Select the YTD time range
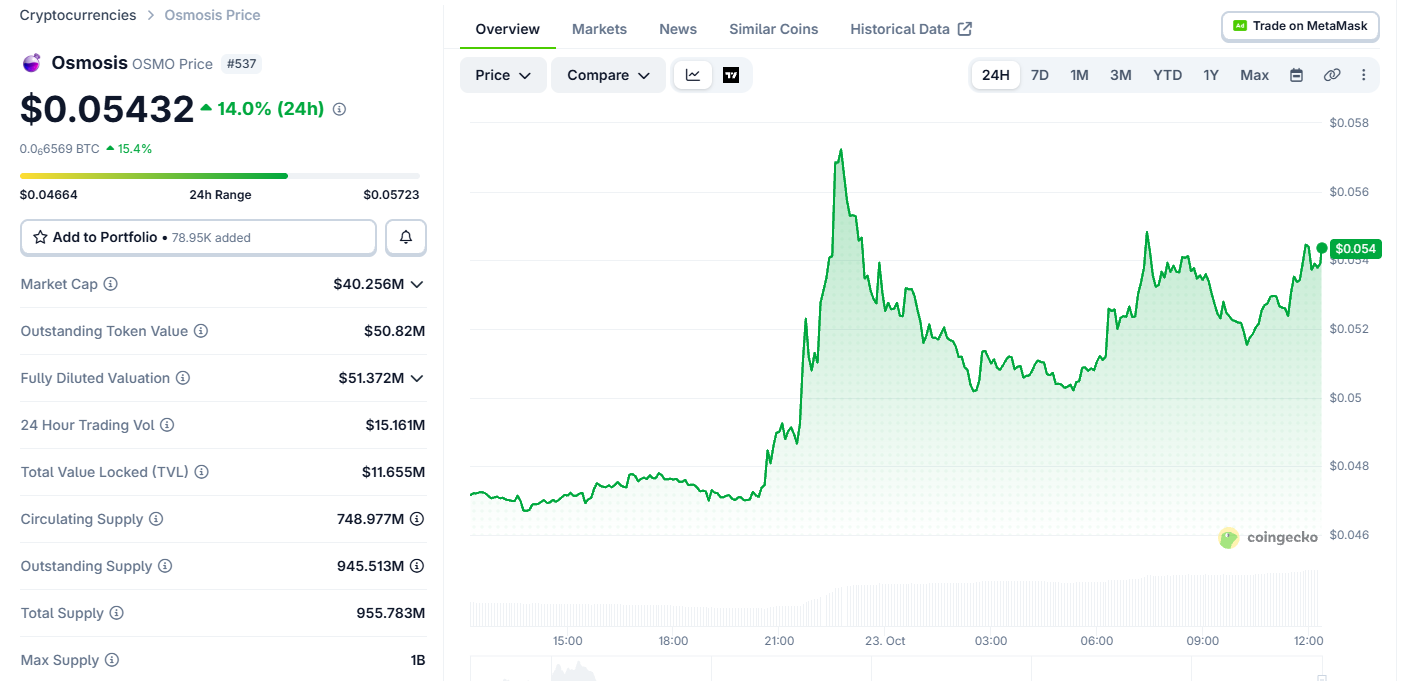Image resolution: width=1401 pixels, height=681 pixels. pyautogui.click(x=1167, y=75)
